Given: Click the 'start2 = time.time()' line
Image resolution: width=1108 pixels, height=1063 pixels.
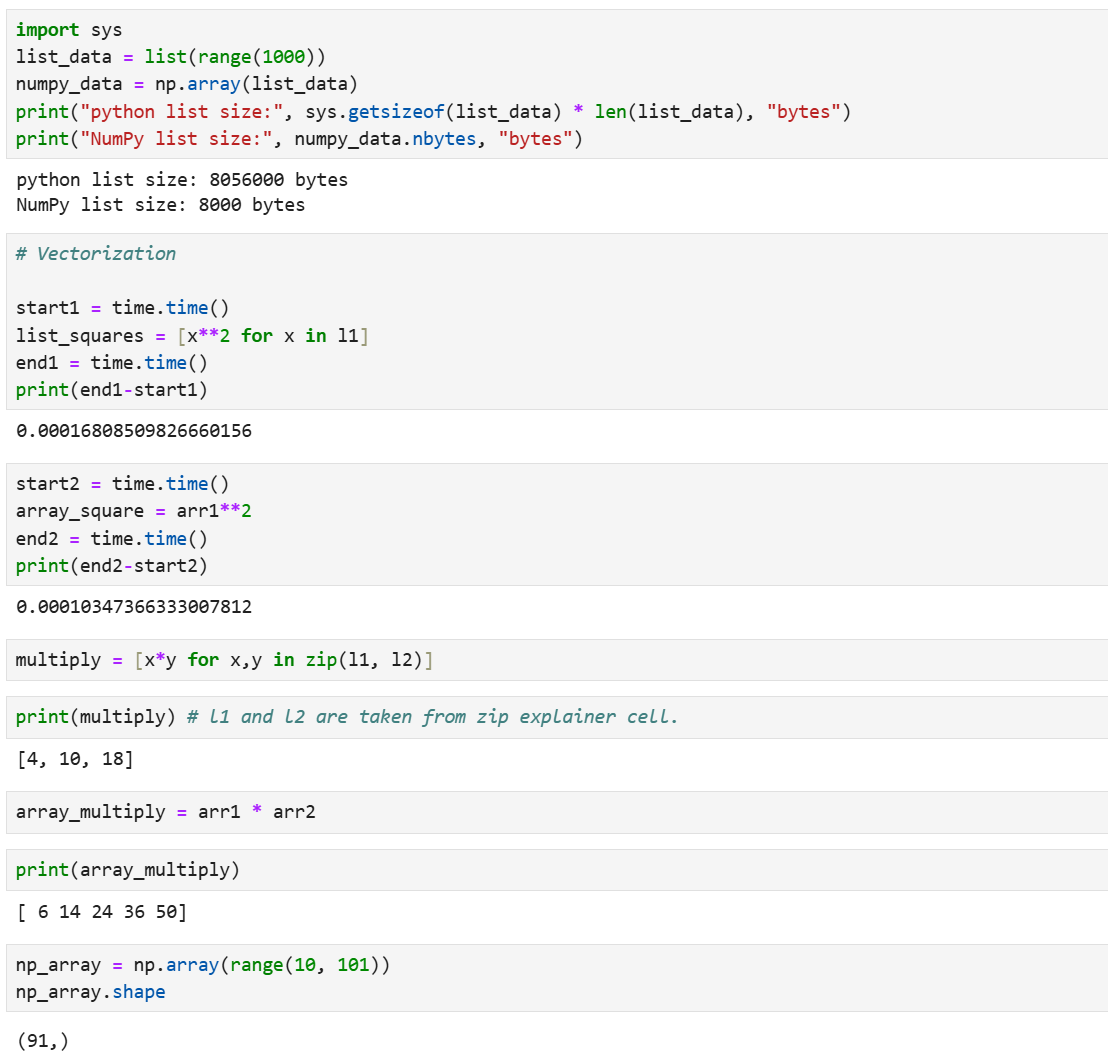Looking at the screenshot, I should pos(123,484).
